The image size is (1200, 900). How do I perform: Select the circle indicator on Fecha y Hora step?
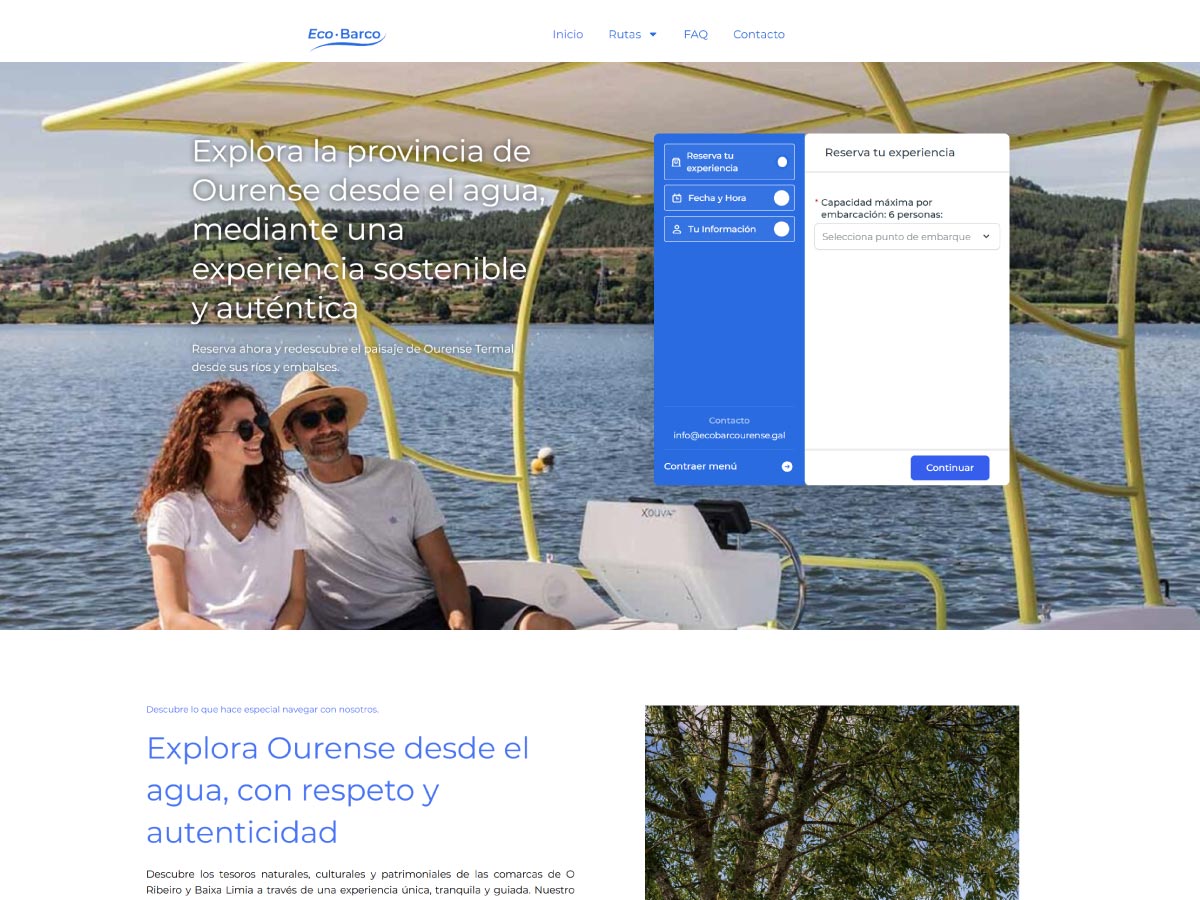782,198
